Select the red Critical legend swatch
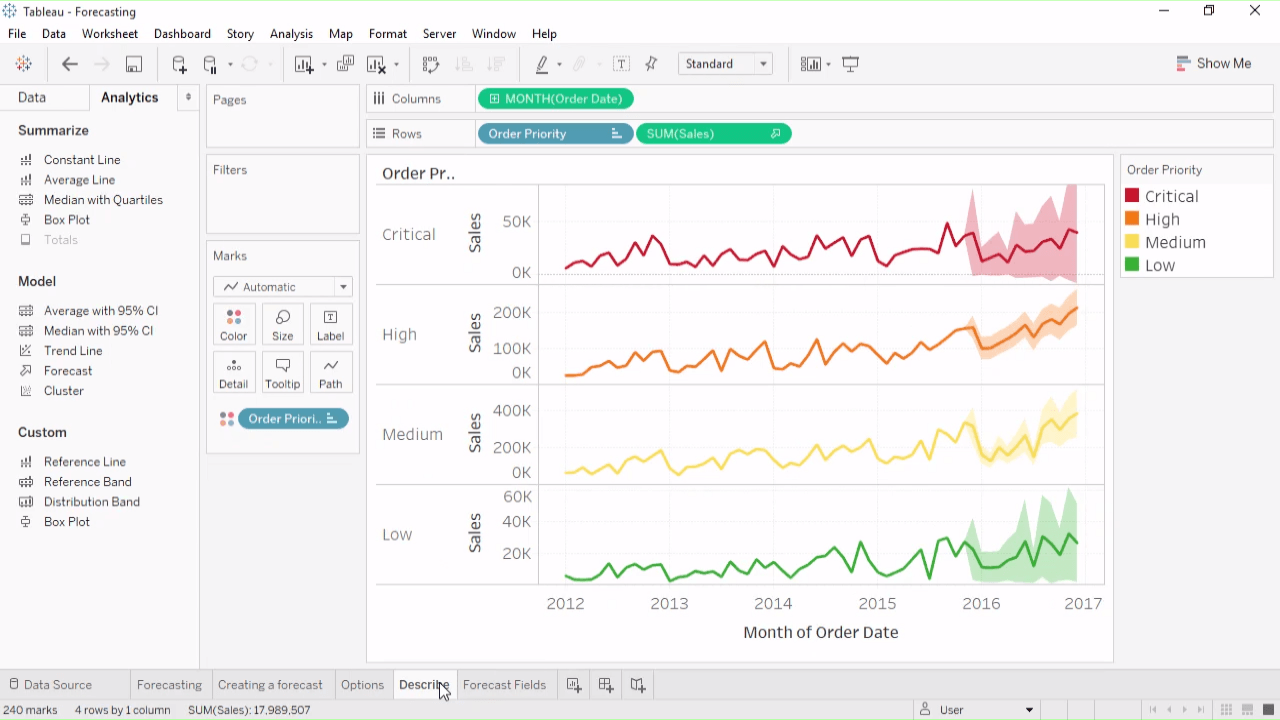Screen dimensions: 1280x720 1132,196
